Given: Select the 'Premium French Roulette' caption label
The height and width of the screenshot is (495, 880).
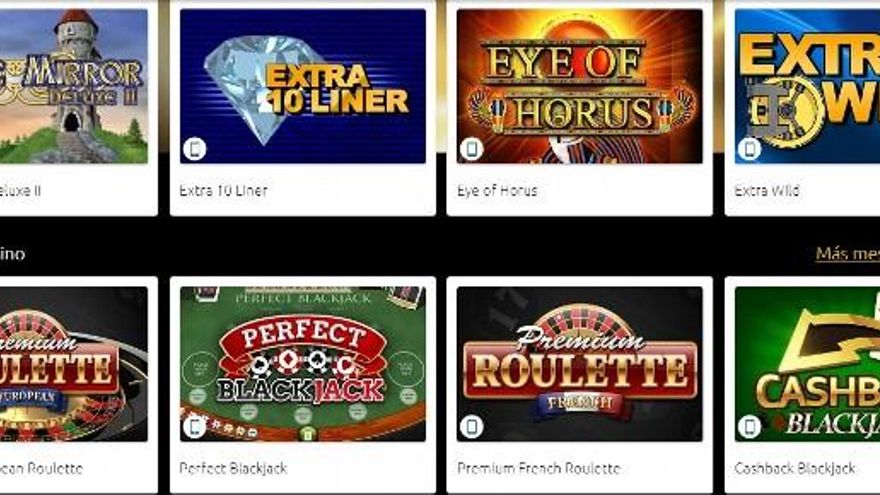Looking at the screenshot, I should tap(539, 468).
